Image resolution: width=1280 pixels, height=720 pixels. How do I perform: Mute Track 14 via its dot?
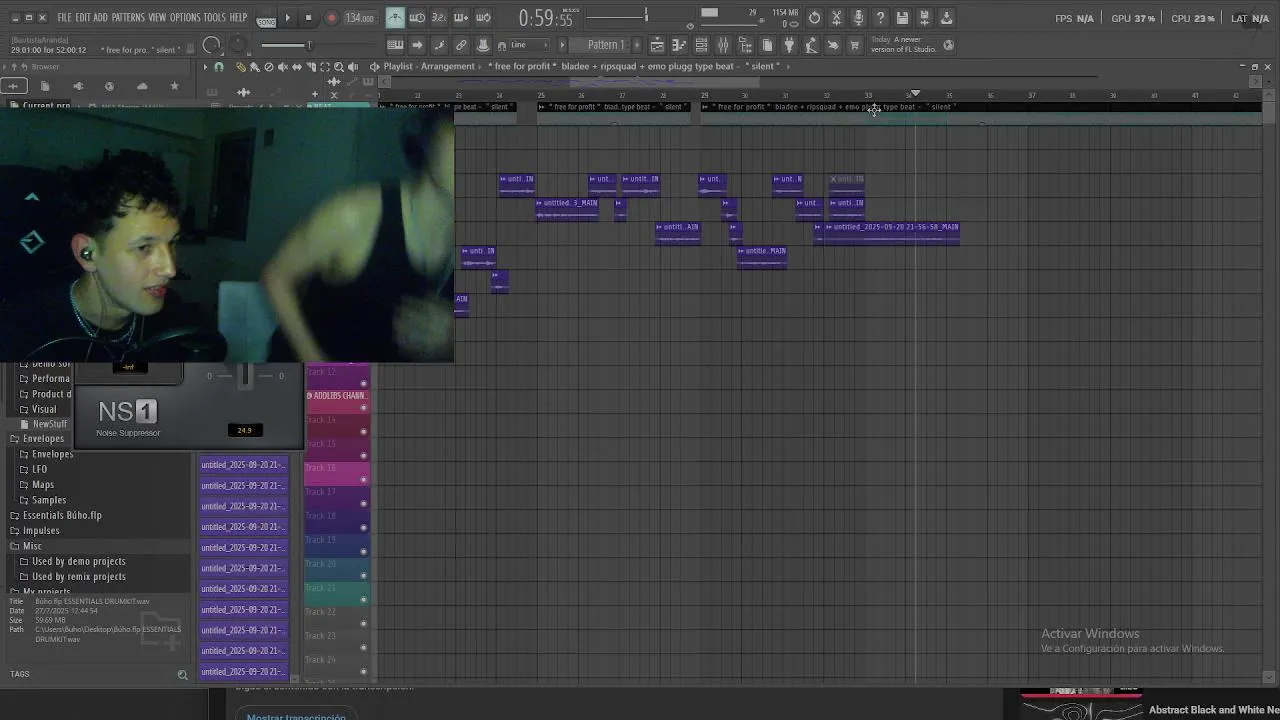click(x=363, y=431)
